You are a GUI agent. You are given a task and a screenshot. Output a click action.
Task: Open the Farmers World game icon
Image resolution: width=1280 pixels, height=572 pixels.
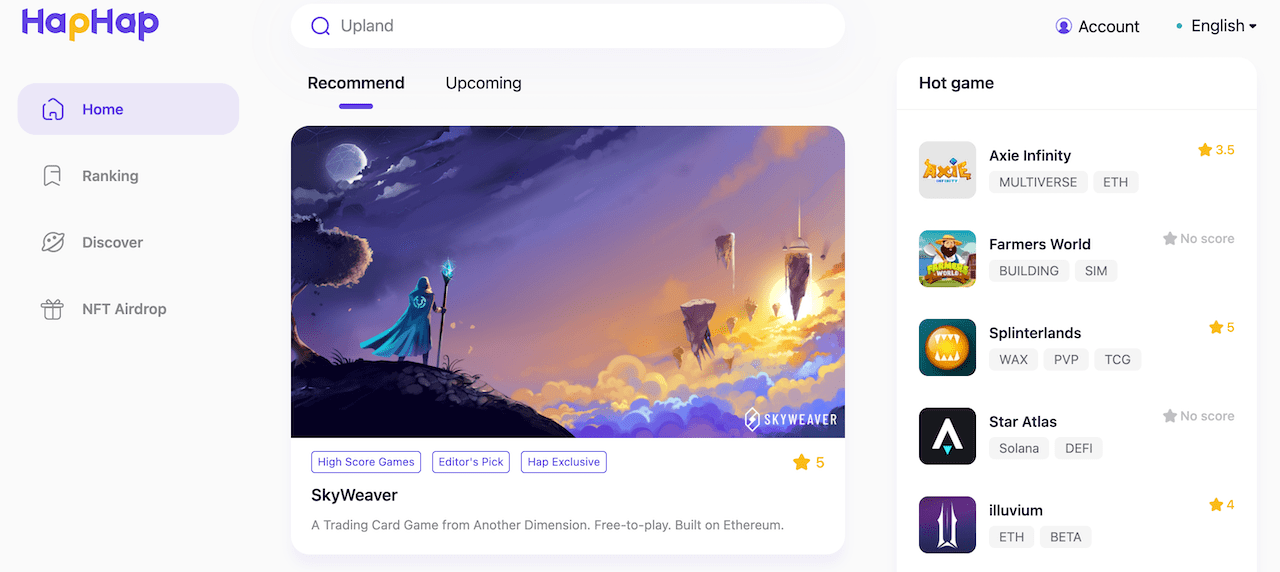[x=947, y=259]
